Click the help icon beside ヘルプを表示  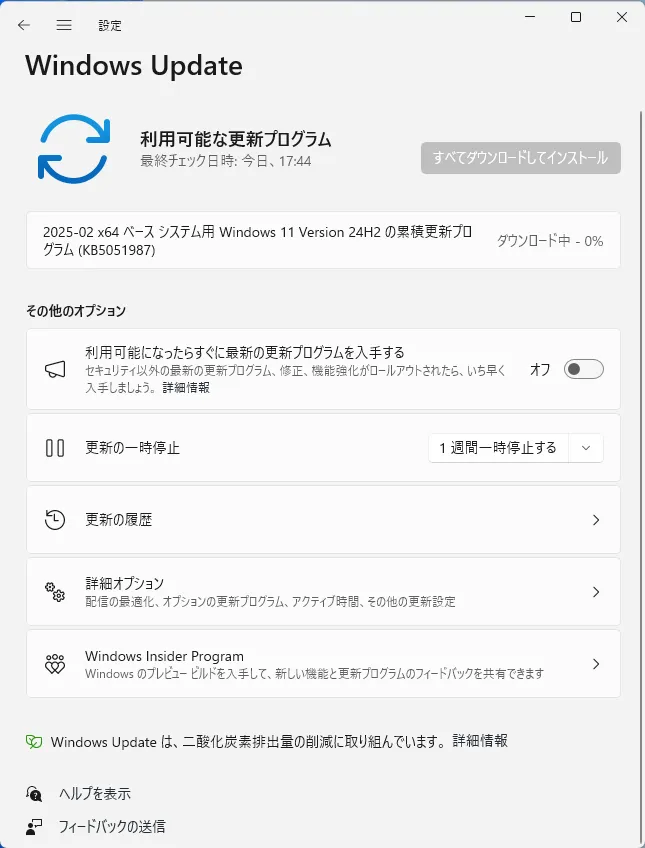click(x=34, y=793)
